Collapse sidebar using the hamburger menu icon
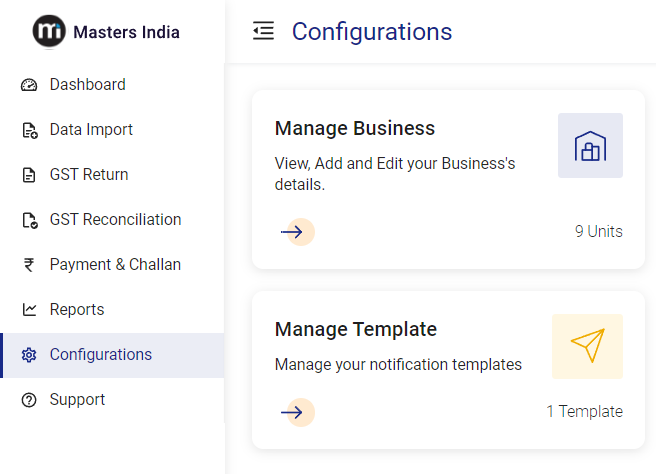Viewport: 656px width, 474px height. coord(264,32)
